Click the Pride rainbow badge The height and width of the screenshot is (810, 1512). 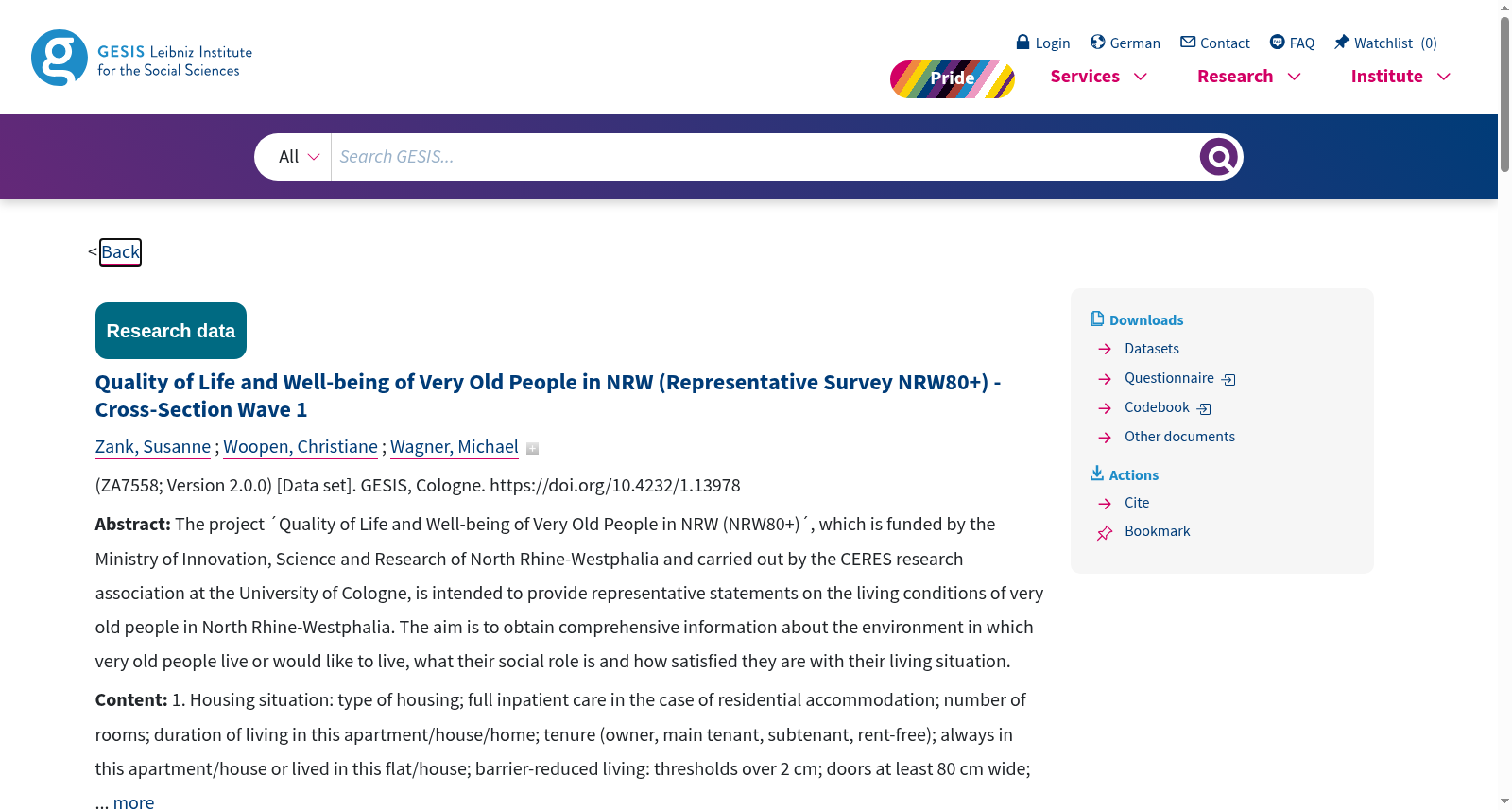(x=953, y=79)
